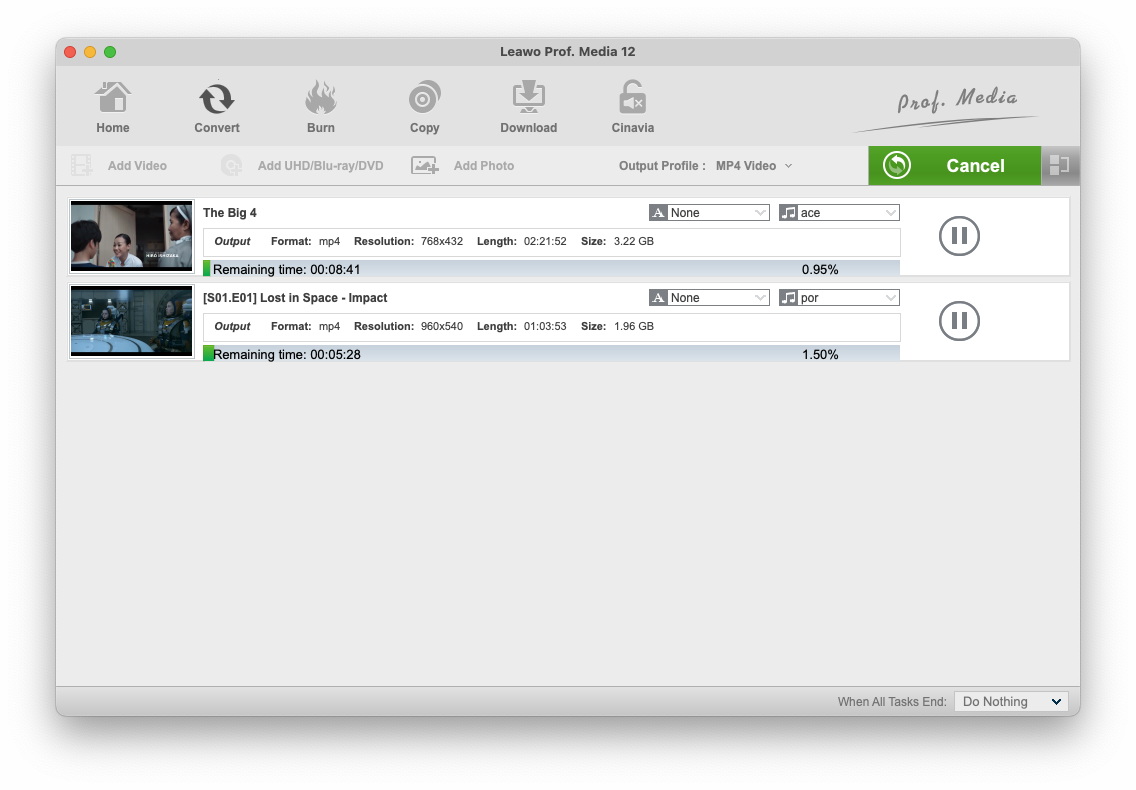Viewport: 1136px width, 790px height.
Task: Select The Big 4 thumbnail
Action: point(131,236)
